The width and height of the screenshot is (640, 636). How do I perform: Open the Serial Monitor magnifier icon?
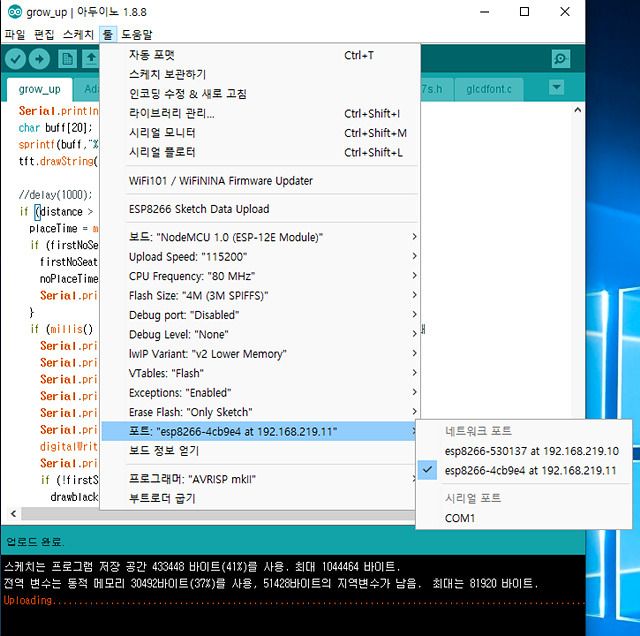[x=560, y=59]
